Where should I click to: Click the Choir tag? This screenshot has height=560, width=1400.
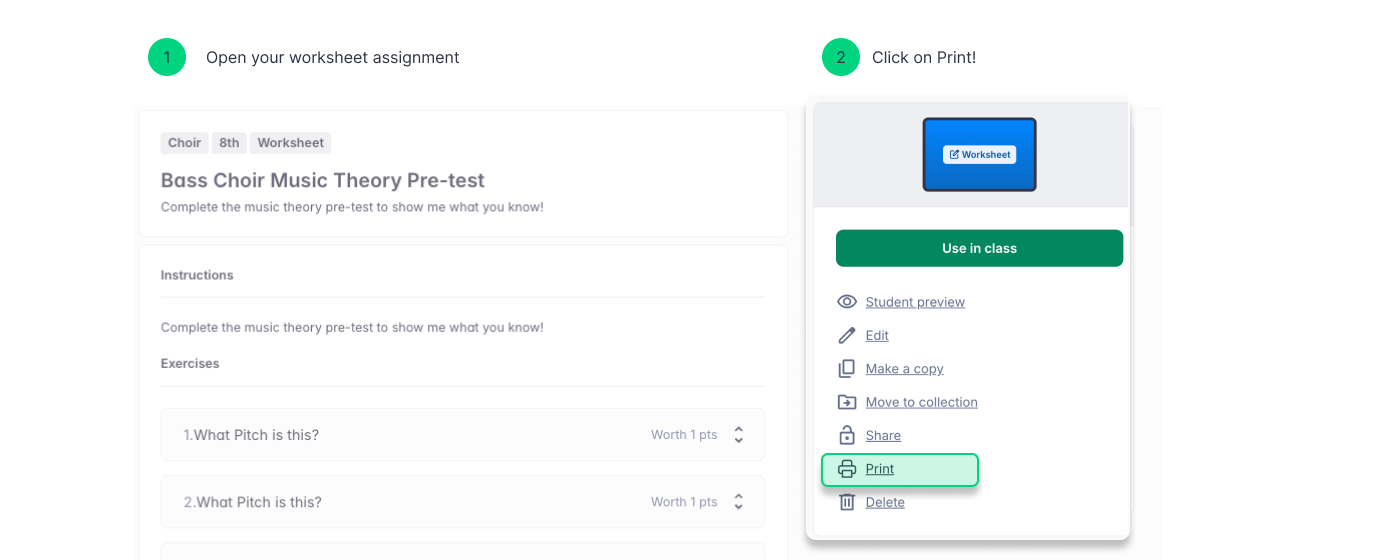(184, 143)
